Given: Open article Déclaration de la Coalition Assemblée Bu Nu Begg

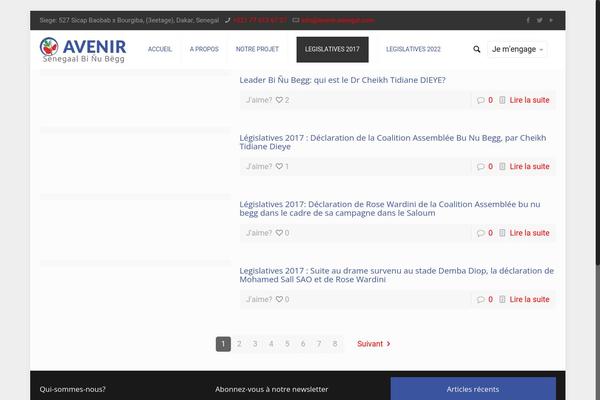Looking at the screenshot, I should [x=393, y=142].
